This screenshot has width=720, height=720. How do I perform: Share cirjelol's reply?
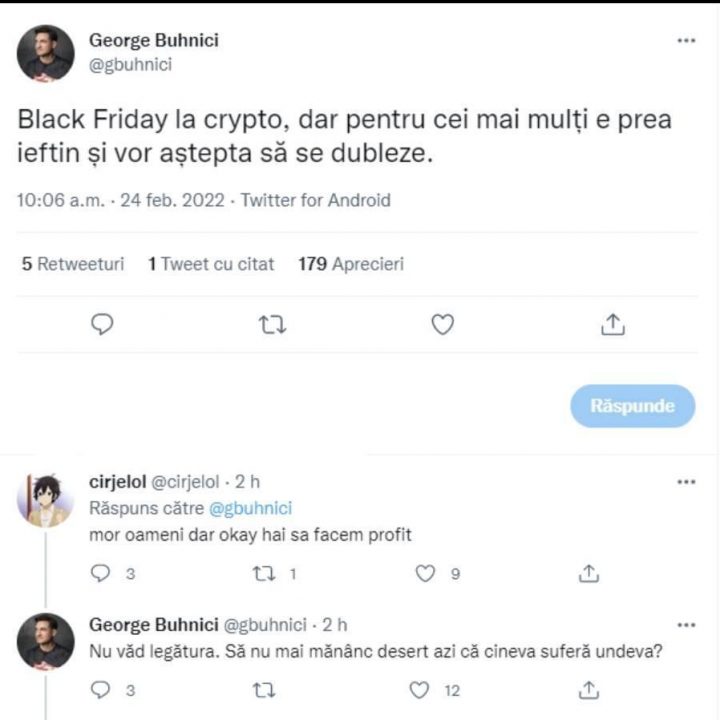(589, 573)
